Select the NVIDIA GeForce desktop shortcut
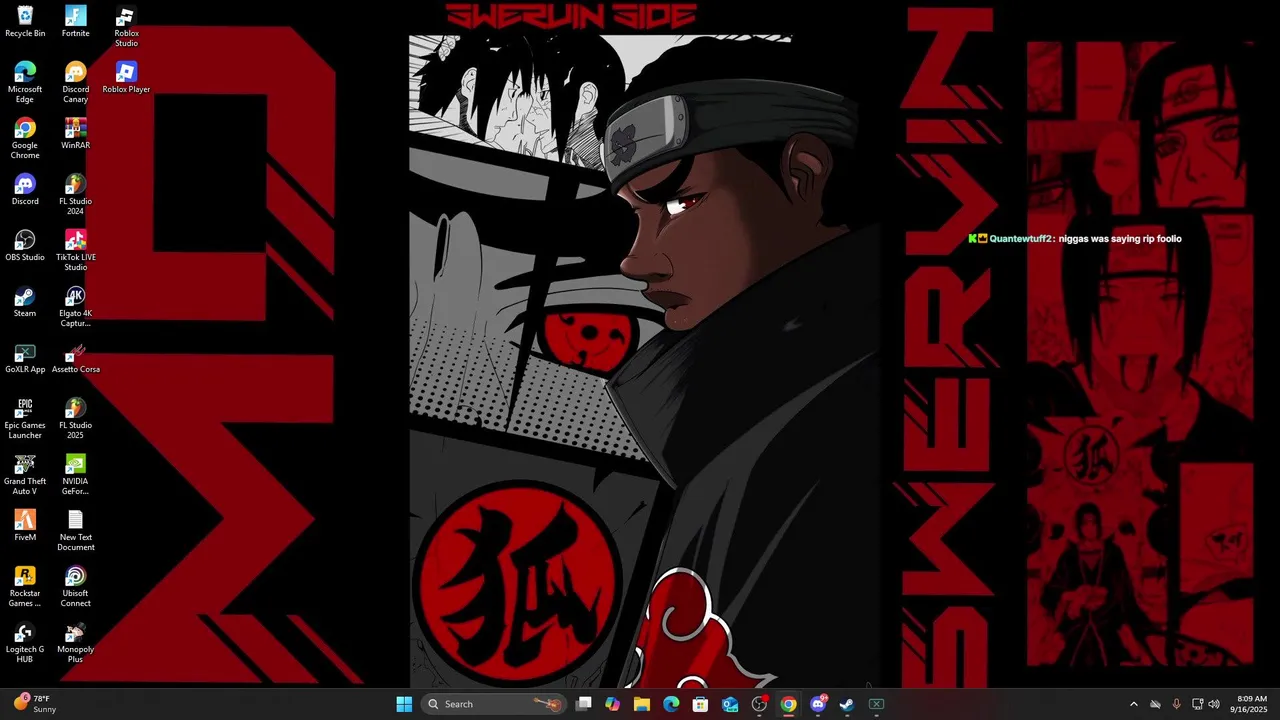 tap(75, 475)
